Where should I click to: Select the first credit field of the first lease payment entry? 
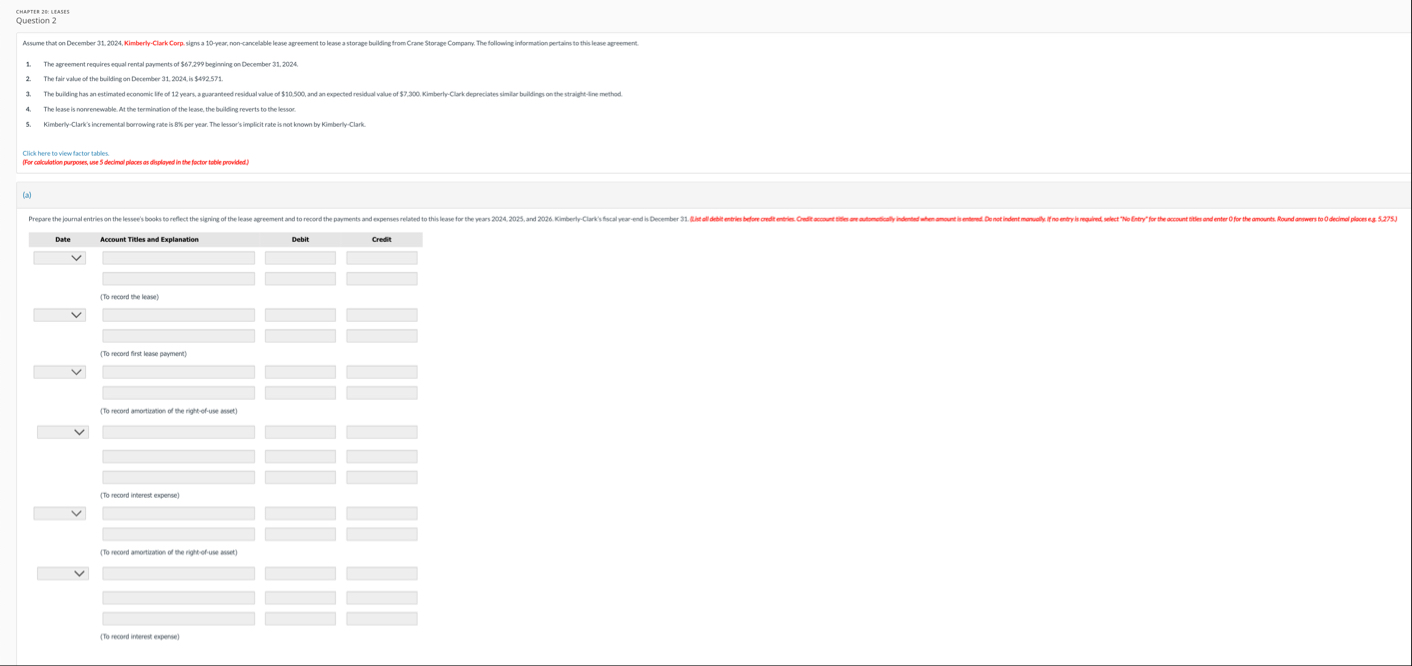pos(382,315)
